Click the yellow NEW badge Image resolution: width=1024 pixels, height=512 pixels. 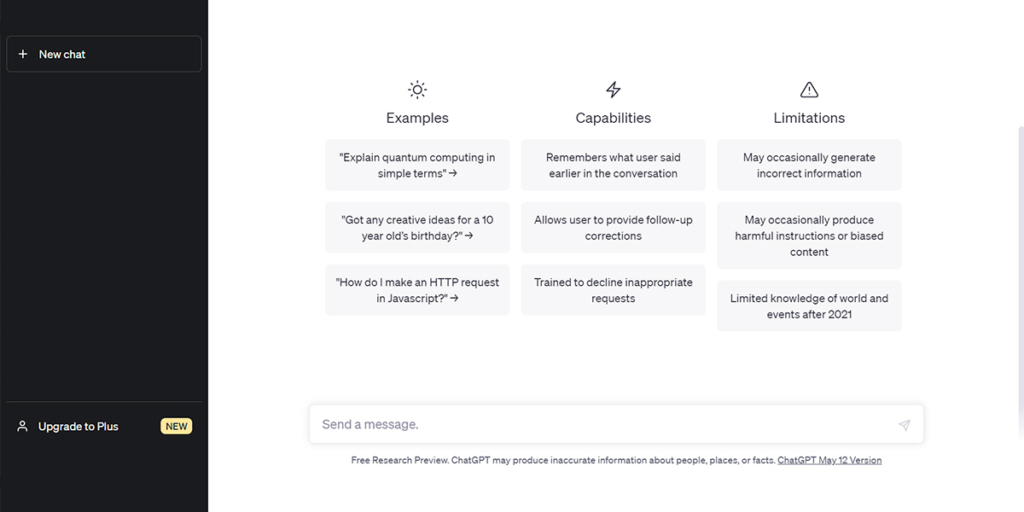(176, 426)
